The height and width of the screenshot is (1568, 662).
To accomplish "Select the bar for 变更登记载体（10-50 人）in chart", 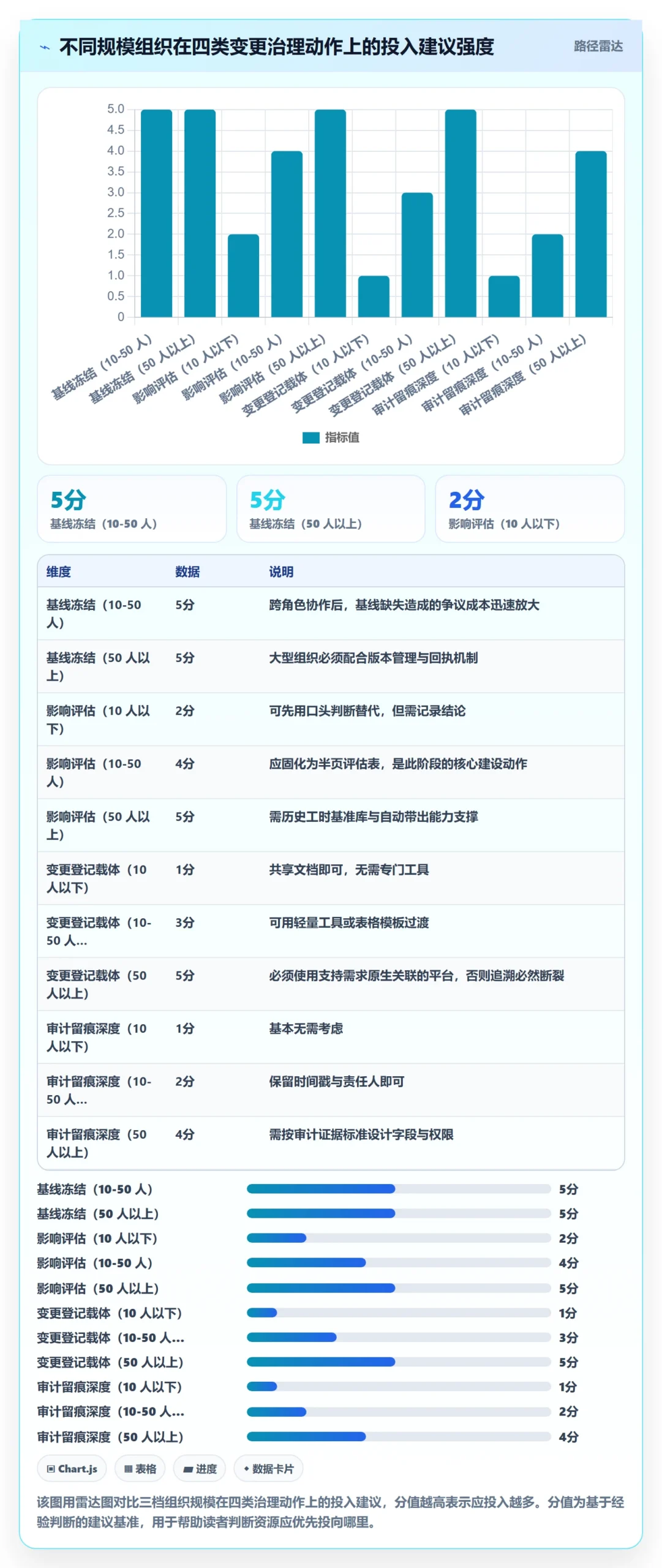I will [418, 255].
